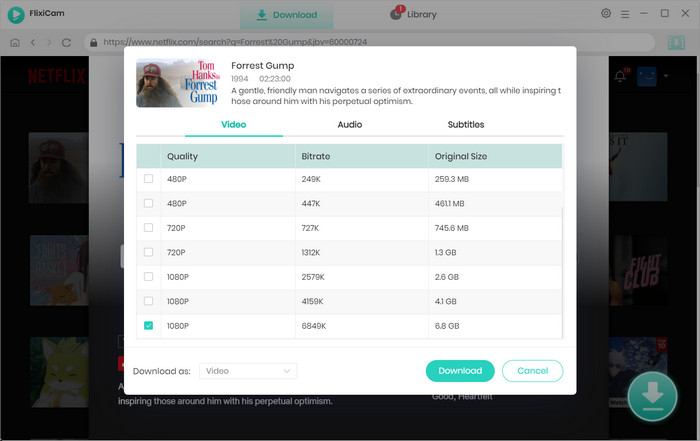Open the Fruits Basket thumbnail in Netflix

(x=59, y=270)
